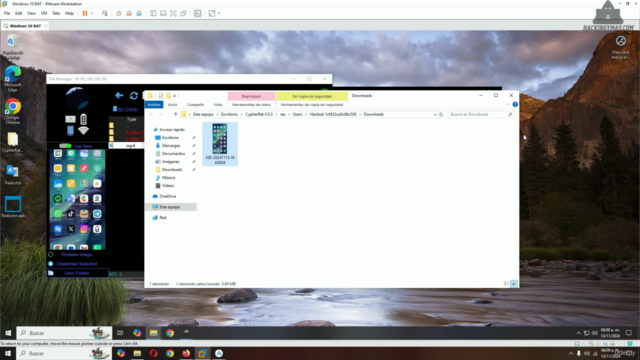Click the Reproducir contextual tab header
640x360 pixels.
tap(251, 96)
